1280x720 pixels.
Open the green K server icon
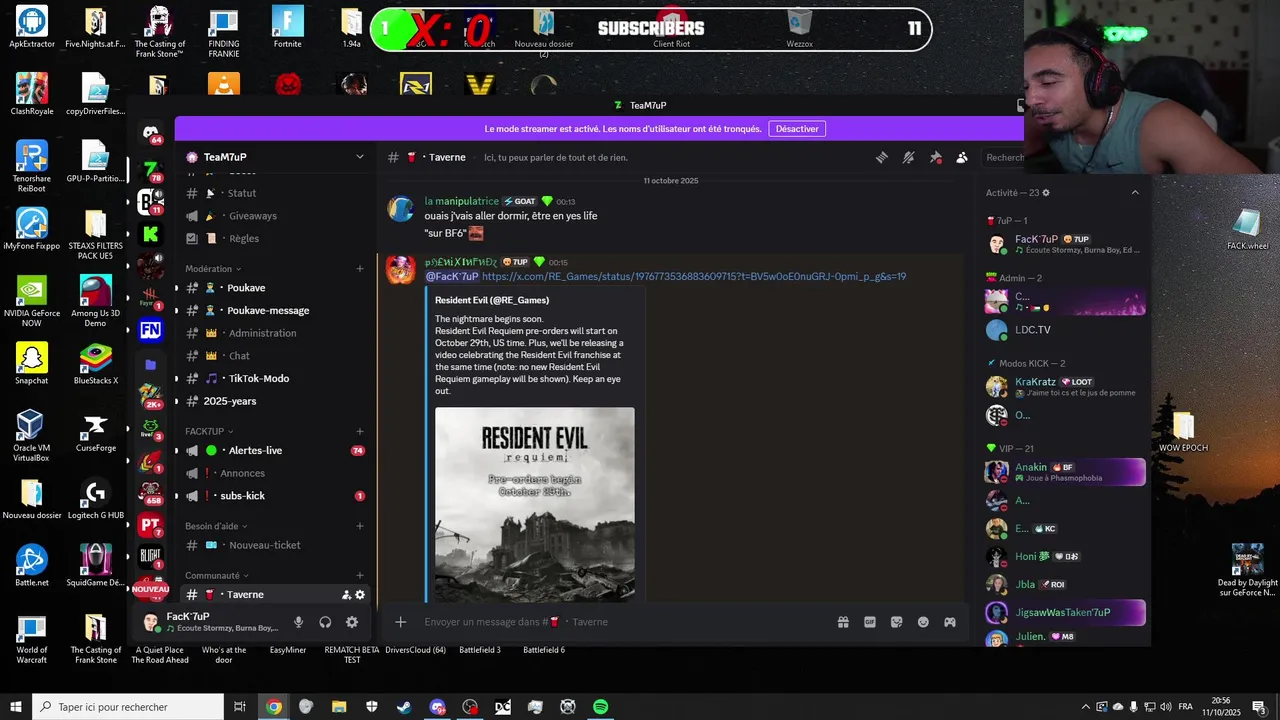151,234
